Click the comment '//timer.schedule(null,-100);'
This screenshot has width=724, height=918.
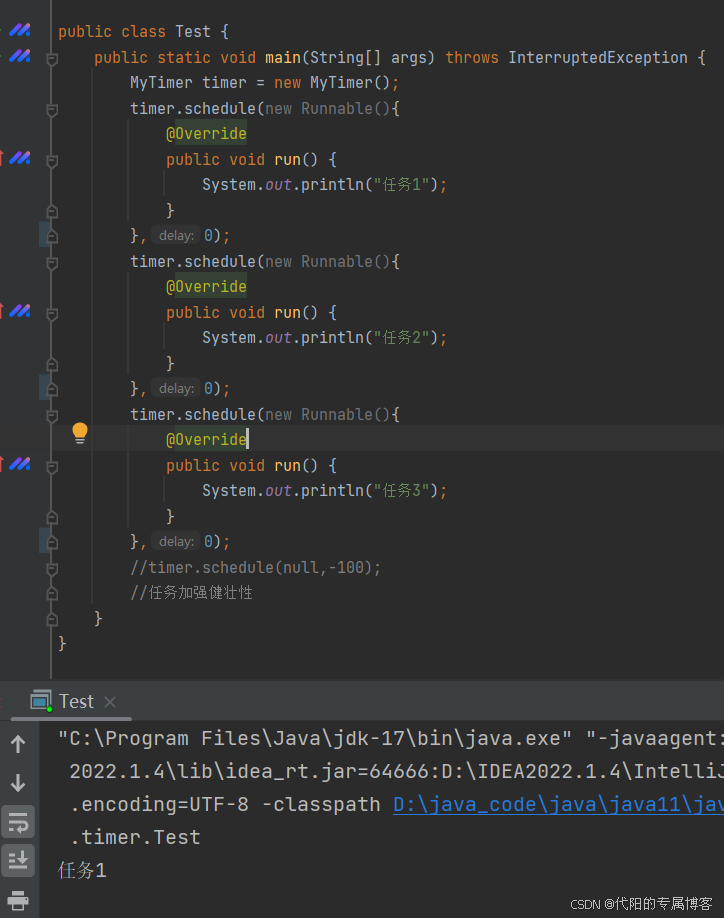click(x=256, y=567)
